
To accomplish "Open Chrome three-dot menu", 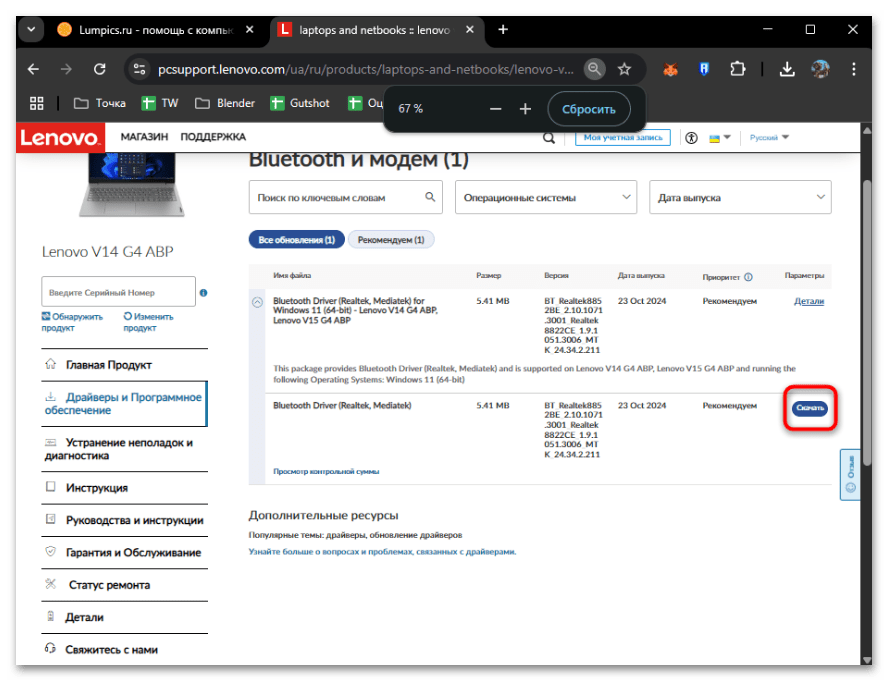I will pyautogui.click(x=853, y=69).
